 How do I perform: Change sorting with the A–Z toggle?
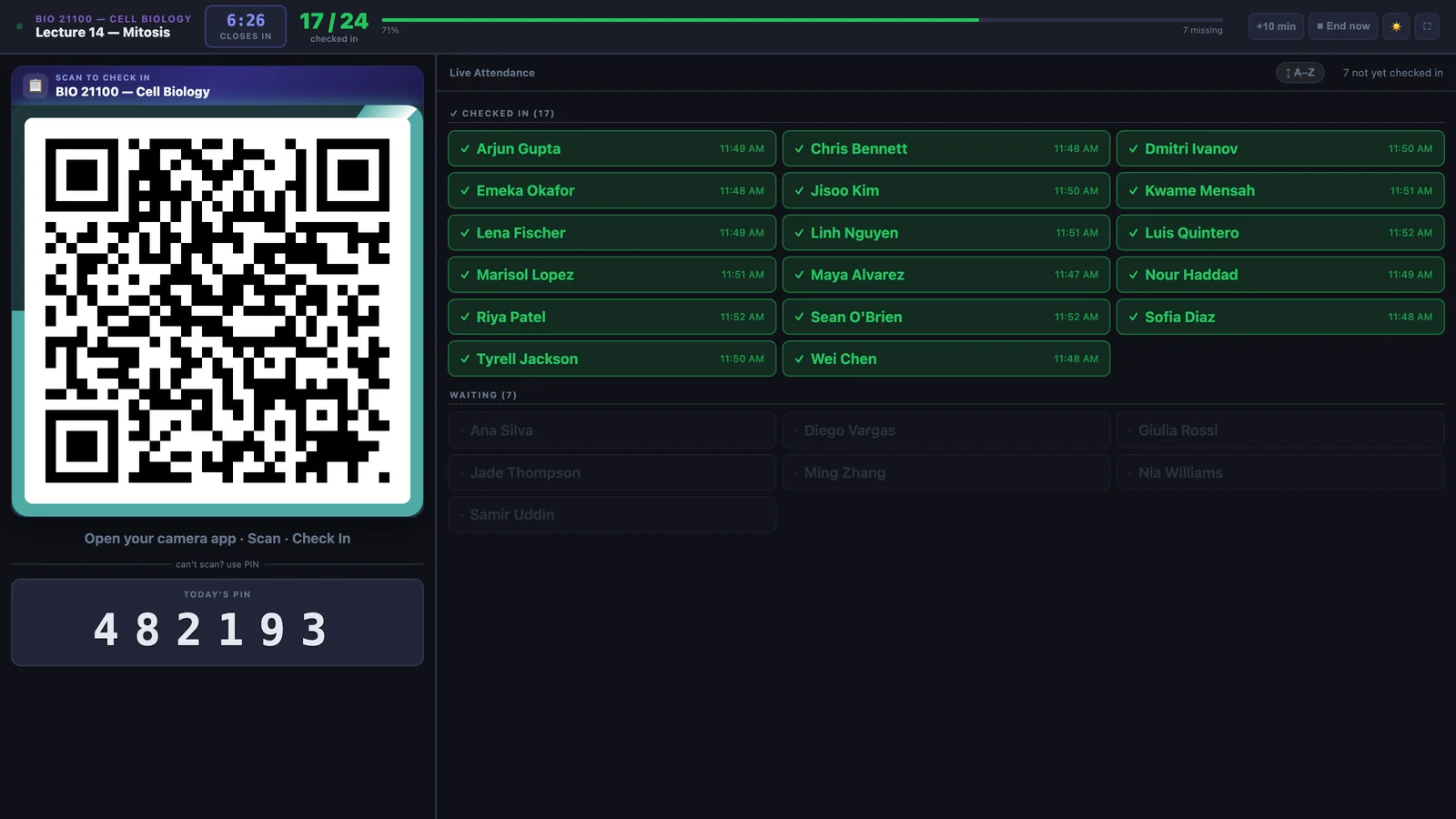(x=1299, y=73)
